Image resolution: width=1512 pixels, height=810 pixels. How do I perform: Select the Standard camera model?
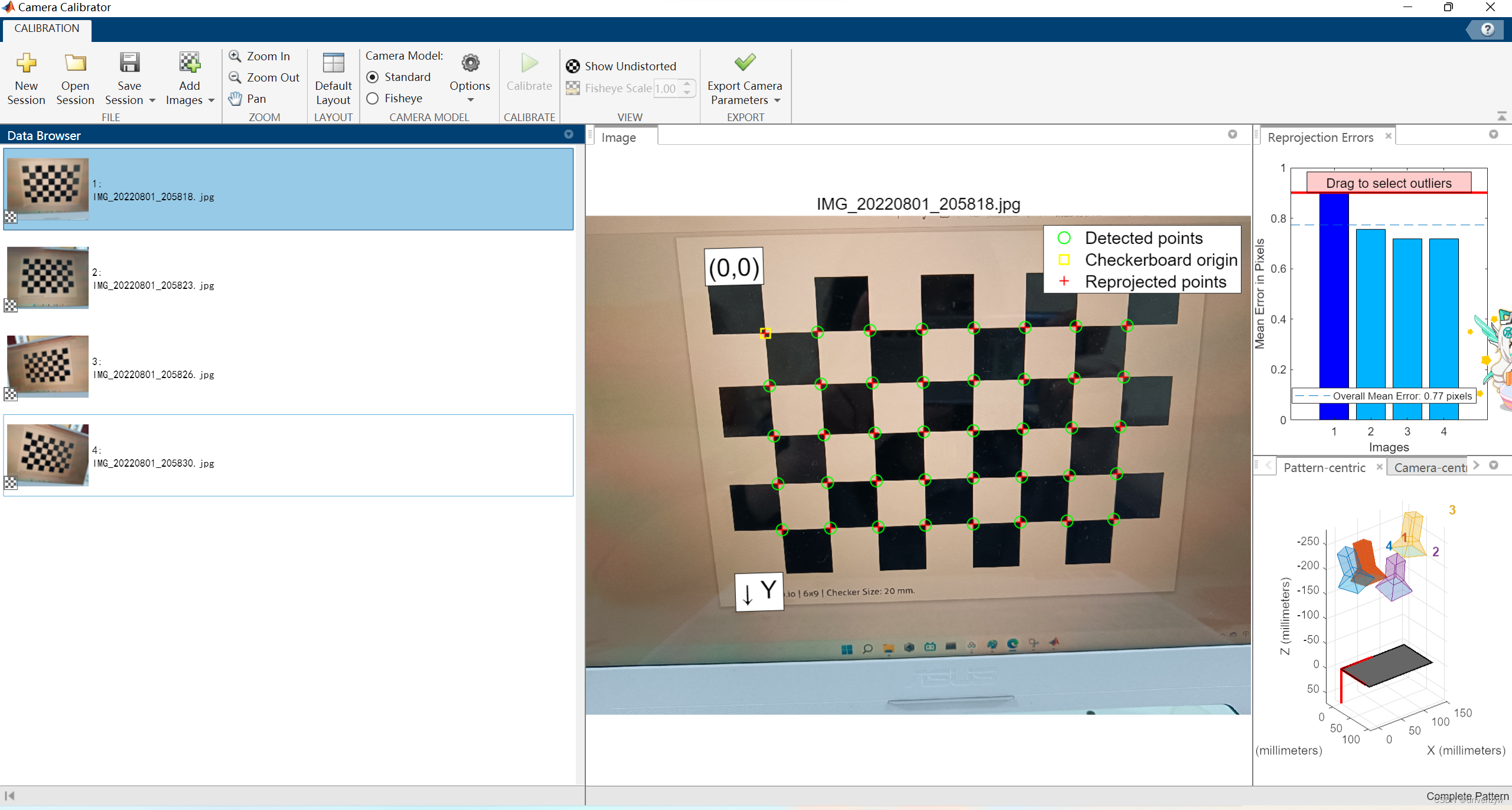pyautogui.click(x=373, y=77)
